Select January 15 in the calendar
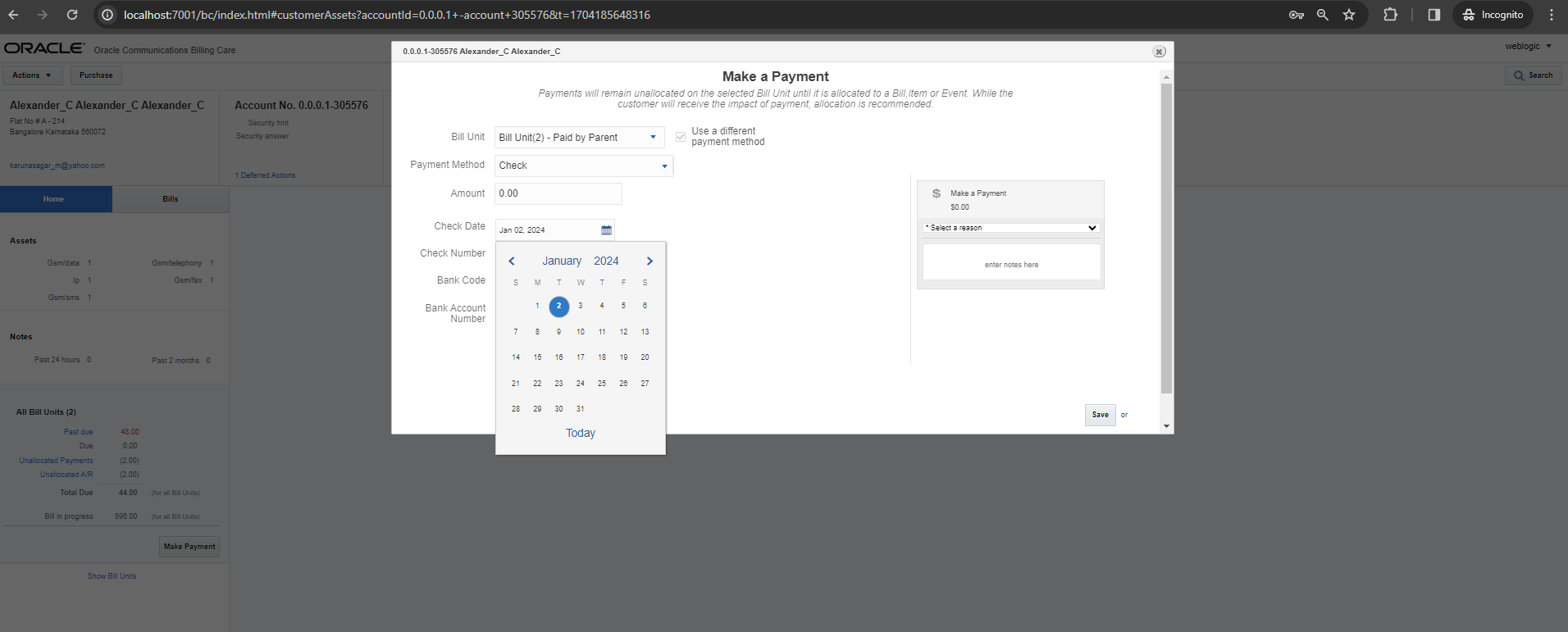Viewport: 1568px width, 632px height. [x=538, y=357]
